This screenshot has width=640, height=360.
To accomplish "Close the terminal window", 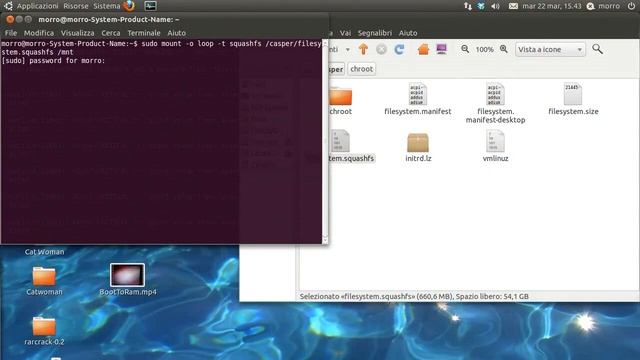I will [x=10, y=19].
